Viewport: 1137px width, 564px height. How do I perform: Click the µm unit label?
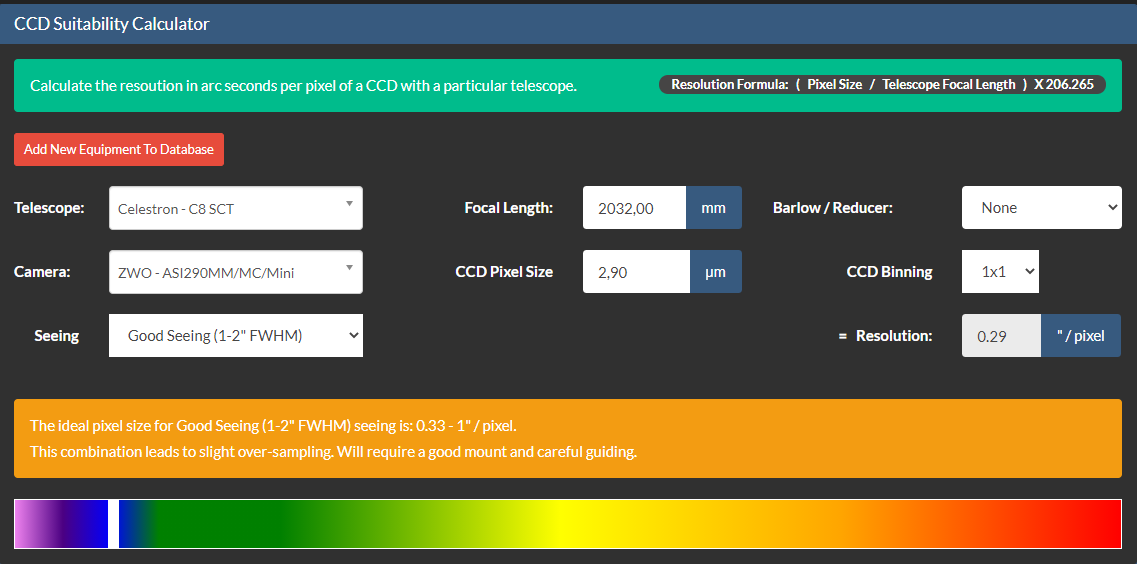715,272
